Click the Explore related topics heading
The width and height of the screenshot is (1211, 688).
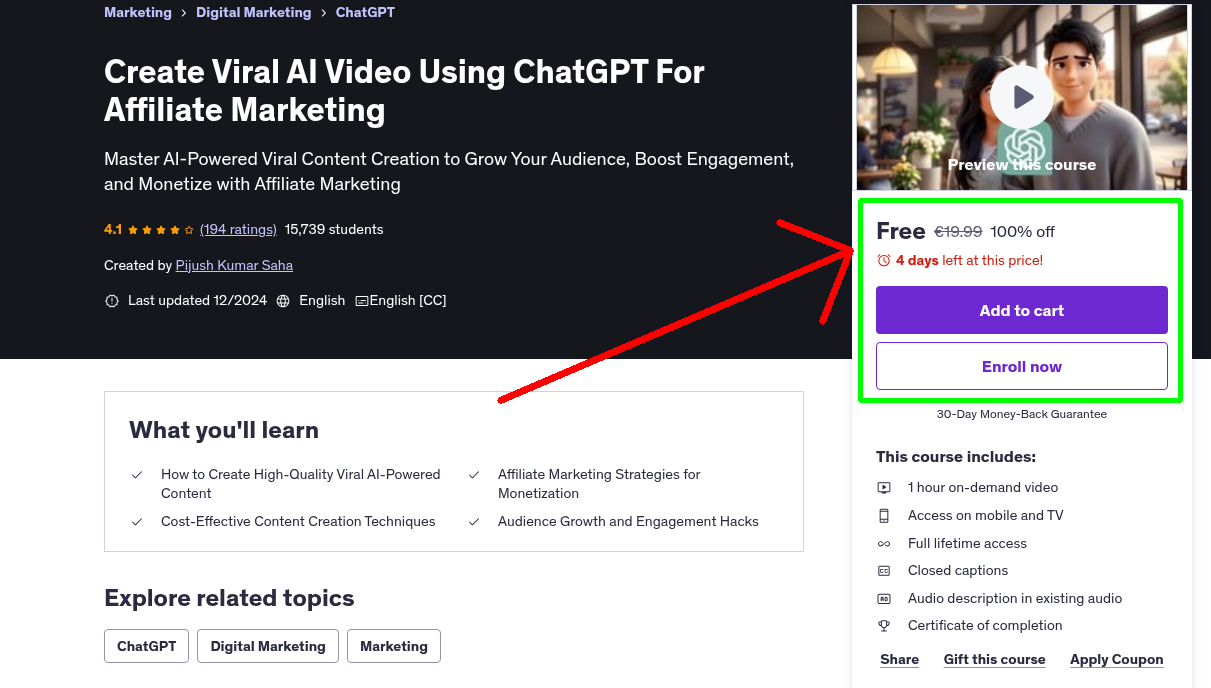coord(229,598)
